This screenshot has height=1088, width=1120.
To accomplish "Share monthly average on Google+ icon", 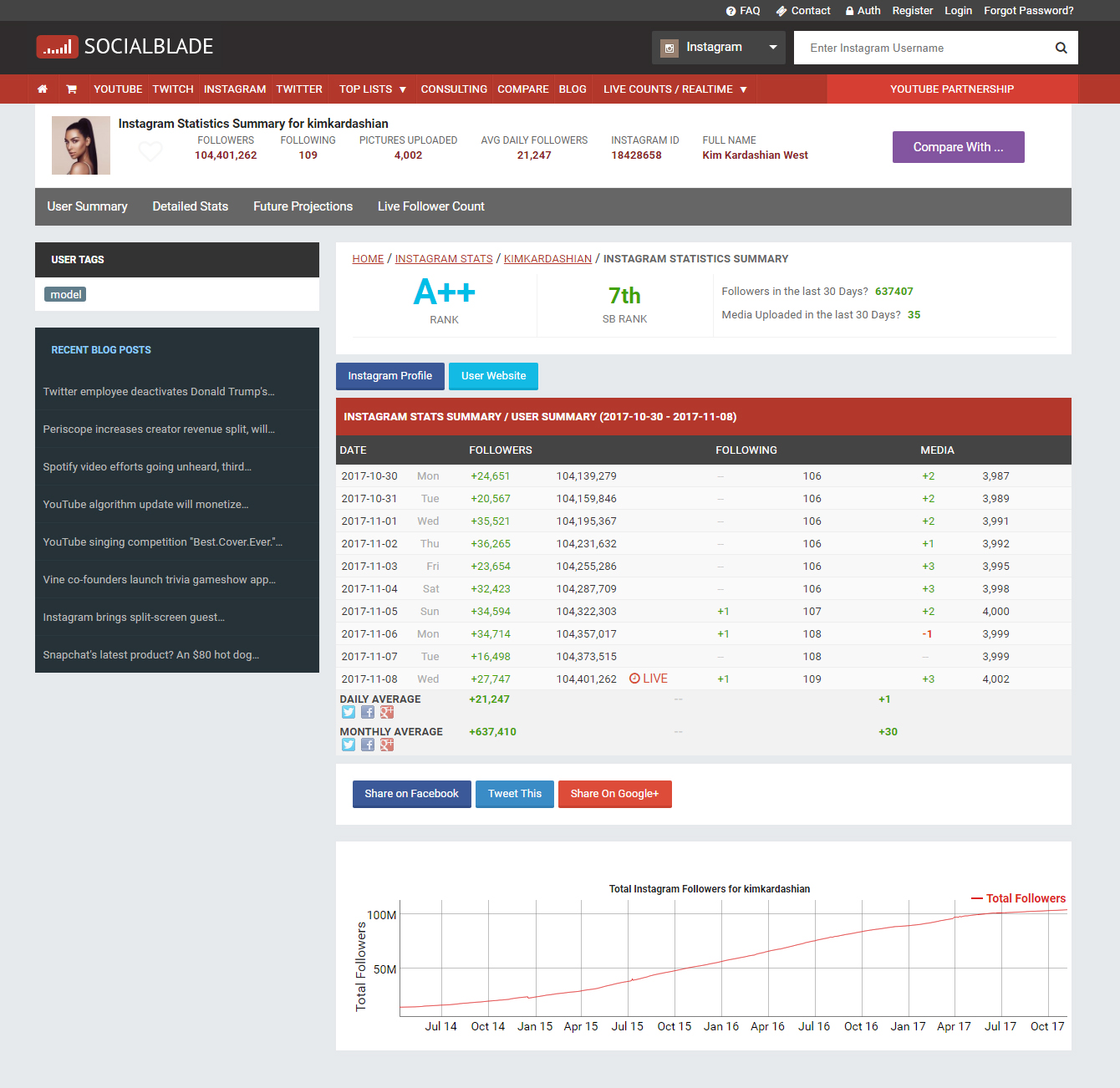I will [387, 745].
